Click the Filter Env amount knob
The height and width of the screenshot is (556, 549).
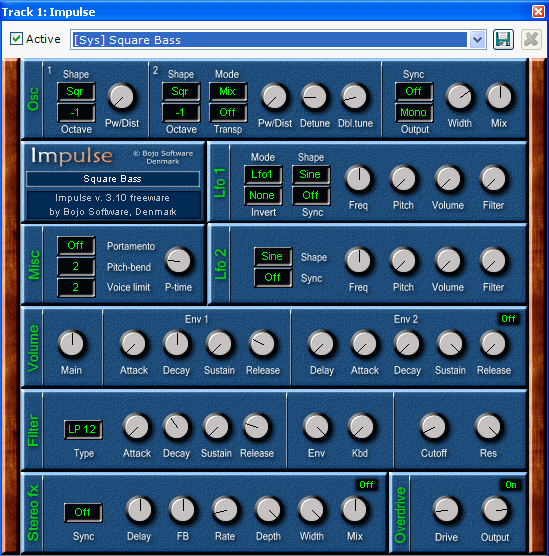[317, 427]
